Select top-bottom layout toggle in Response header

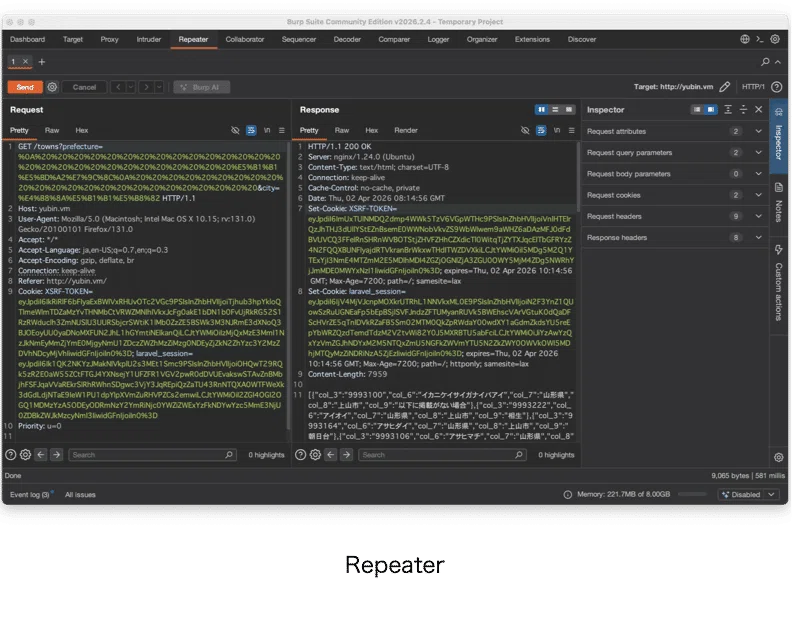(555, 110)
